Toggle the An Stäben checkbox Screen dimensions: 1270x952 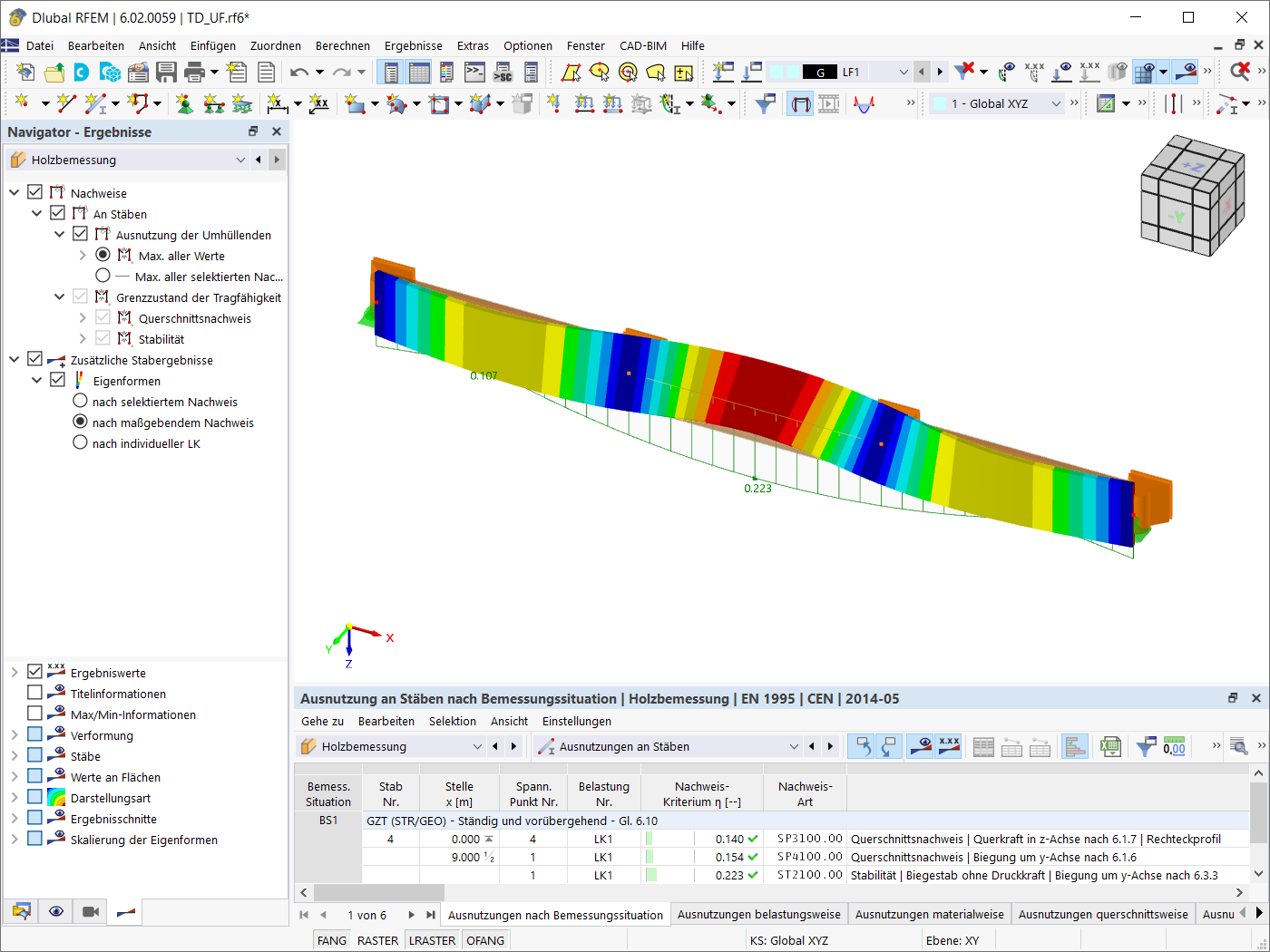click(58, 213)
